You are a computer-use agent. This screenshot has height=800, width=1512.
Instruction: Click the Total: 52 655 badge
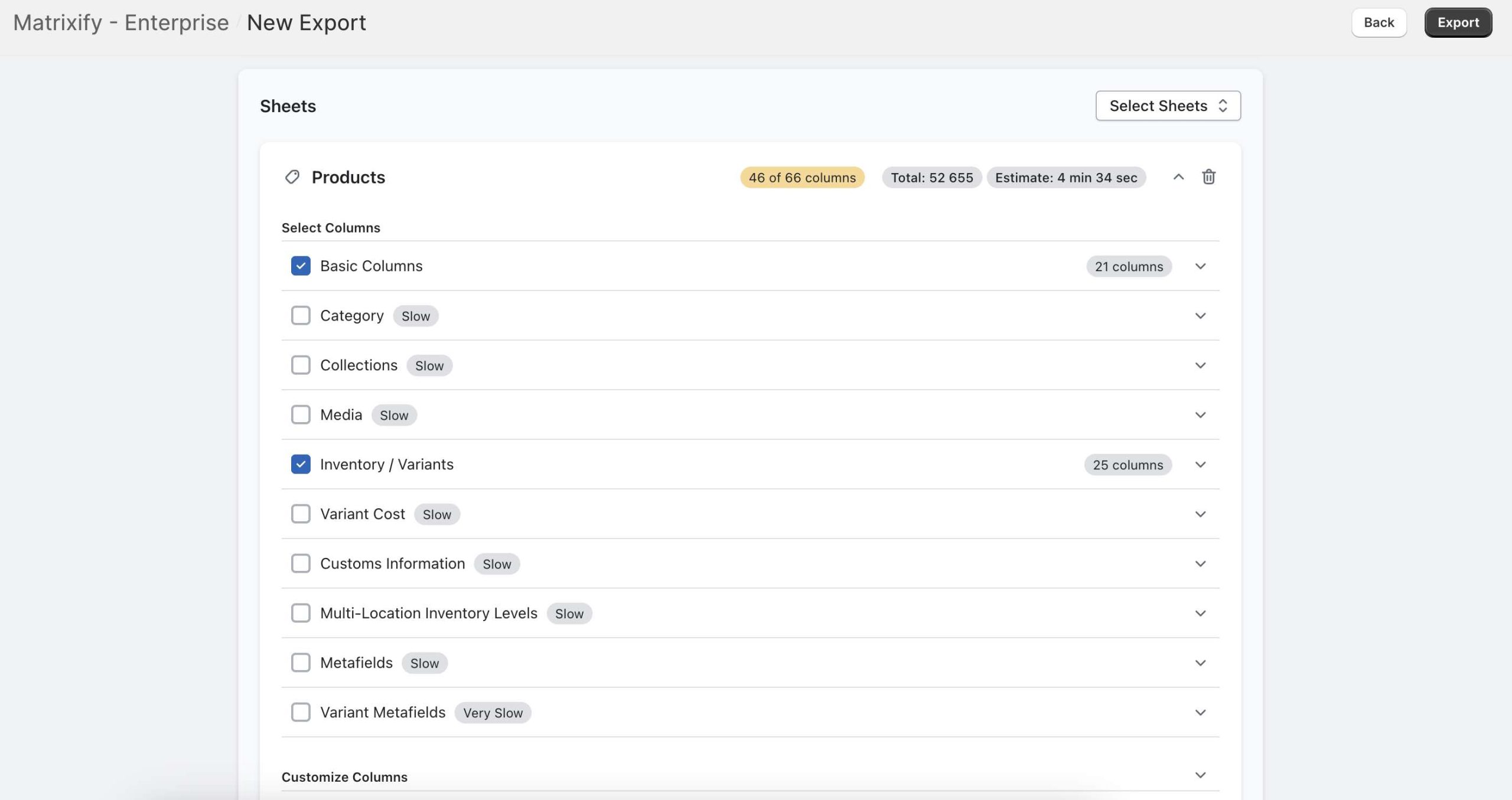coord(931,178)
